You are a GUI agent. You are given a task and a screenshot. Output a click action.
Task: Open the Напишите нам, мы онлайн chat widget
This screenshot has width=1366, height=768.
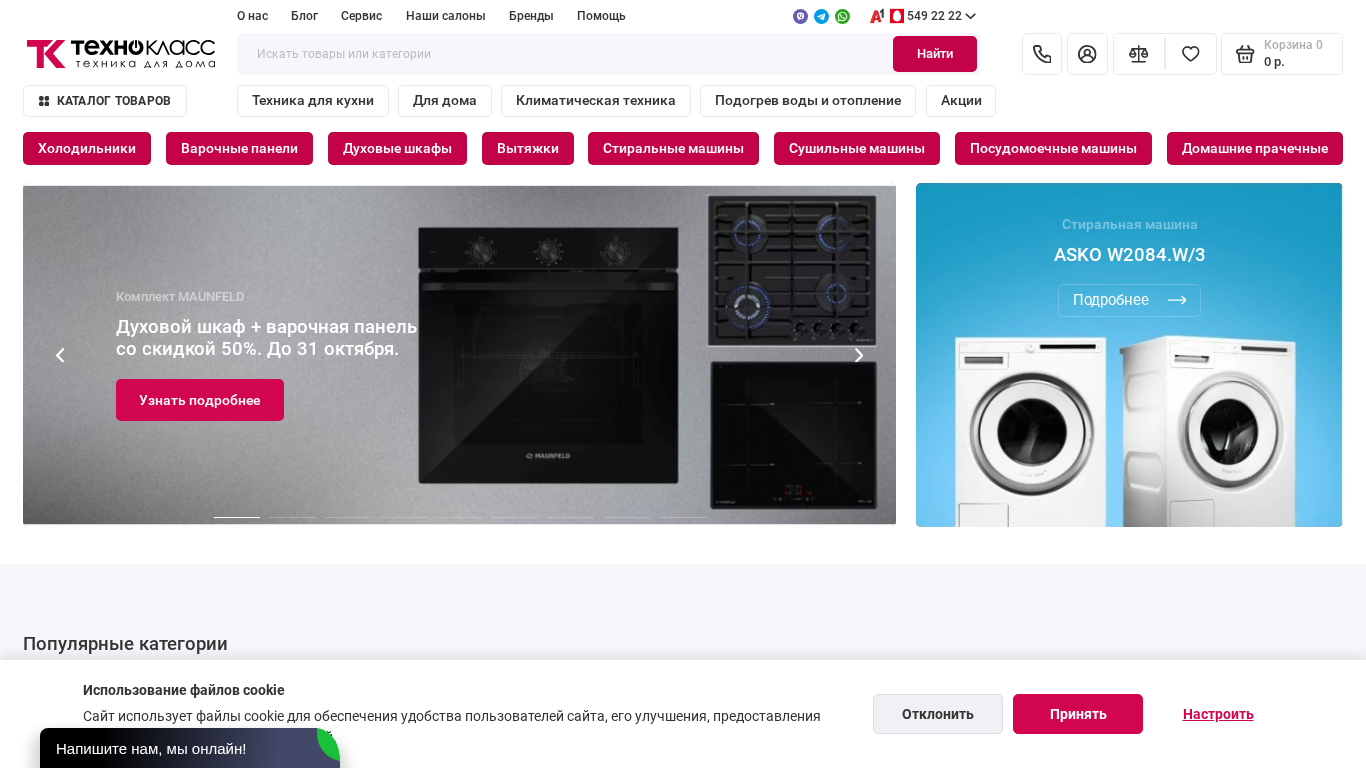pos(190,748)
